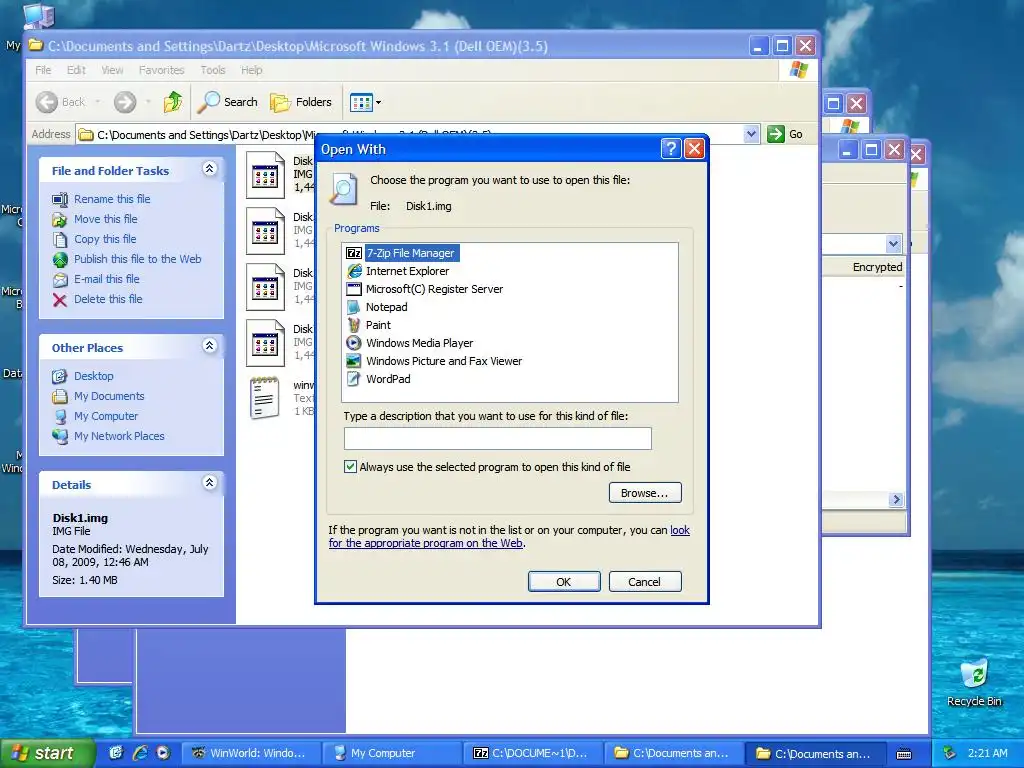The height and width of the screenshot is (768, 1024).
Task: Pick Notepad in the Open With list
Action: [377, 307]
